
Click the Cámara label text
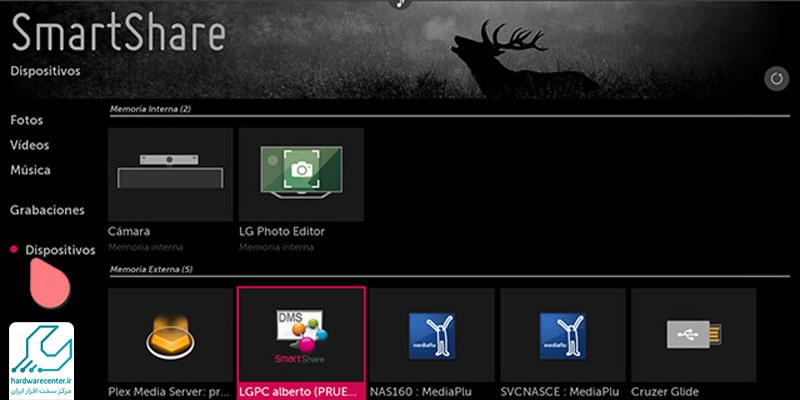click(129, 231)
